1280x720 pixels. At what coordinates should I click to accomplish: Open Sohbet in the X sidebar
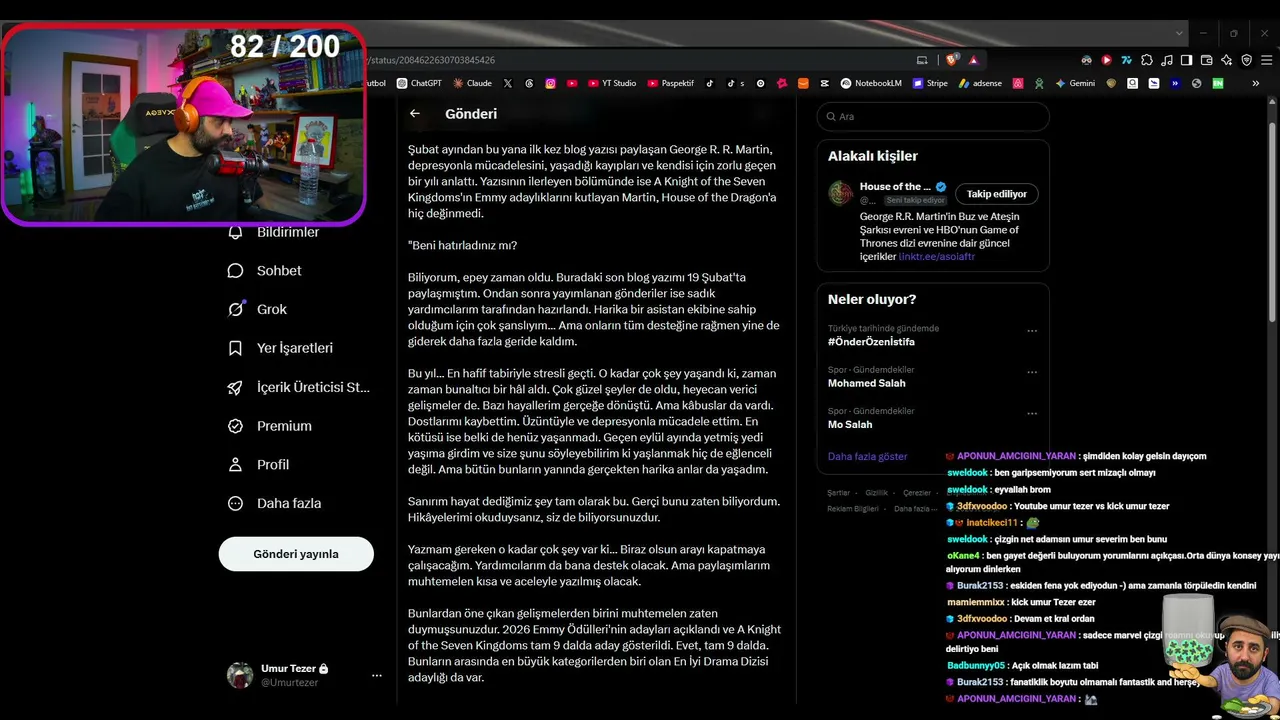264,271
